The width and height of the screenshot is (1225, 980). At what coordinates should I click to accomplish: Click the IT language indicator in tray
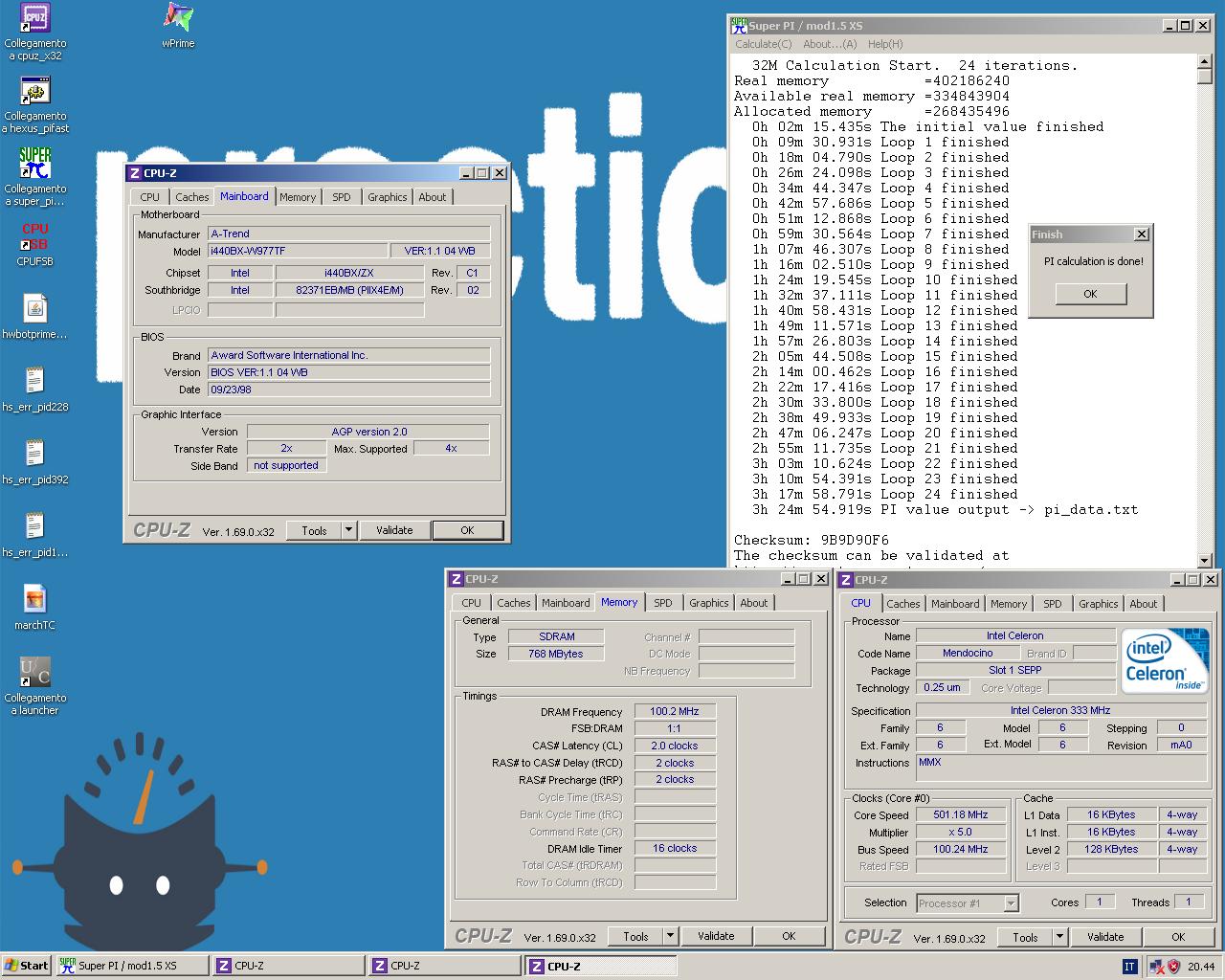tap(1130, 967)
